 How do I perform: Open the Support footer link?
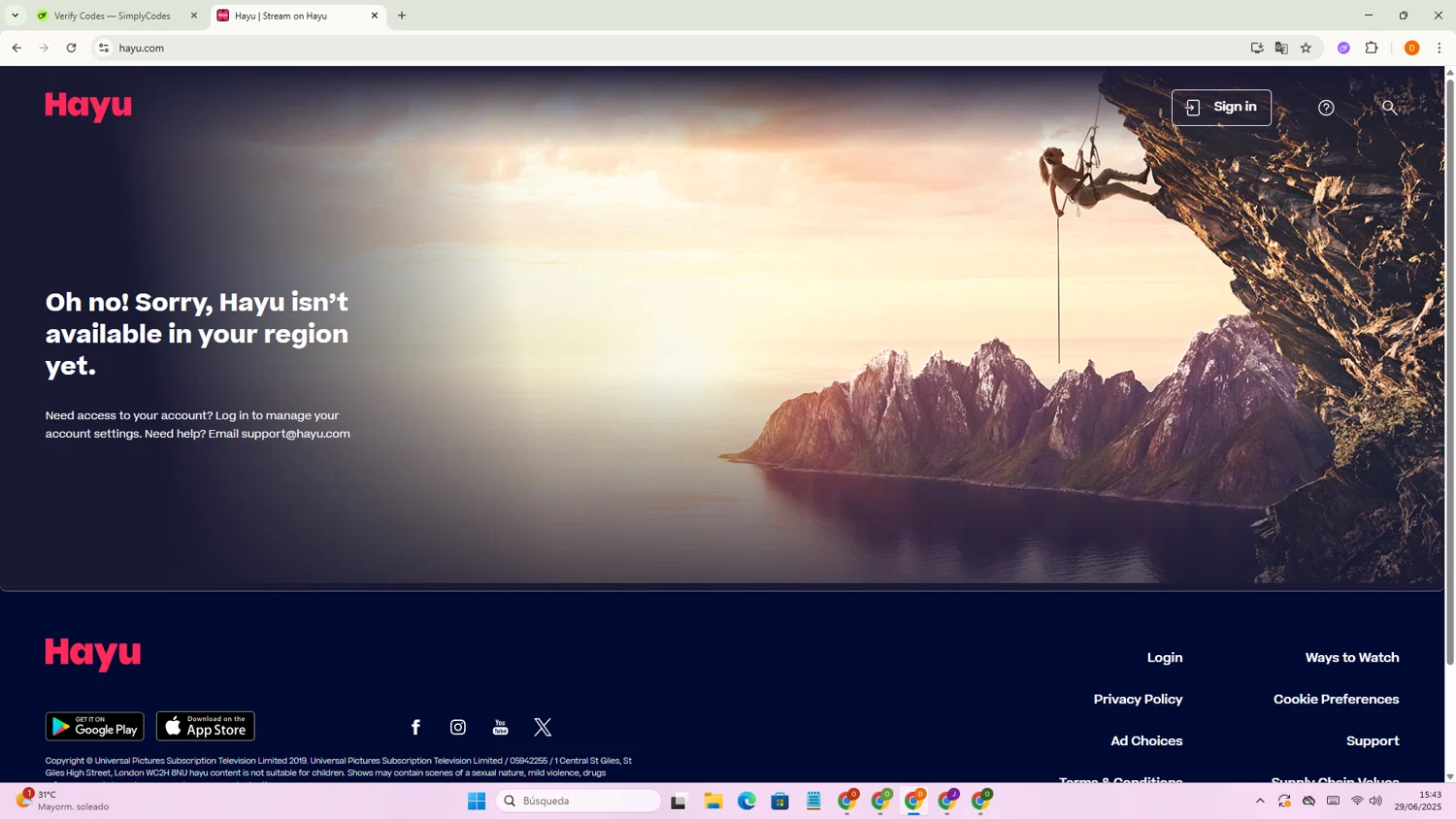[1373, 741]
